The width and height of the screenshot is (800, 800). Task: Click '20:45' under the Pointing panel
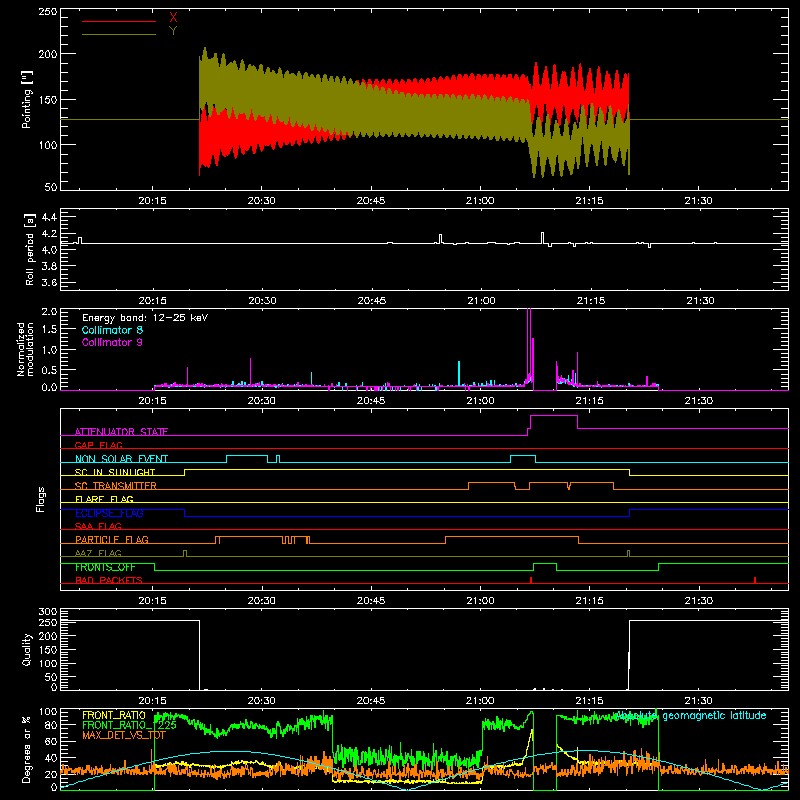(370, 201)
